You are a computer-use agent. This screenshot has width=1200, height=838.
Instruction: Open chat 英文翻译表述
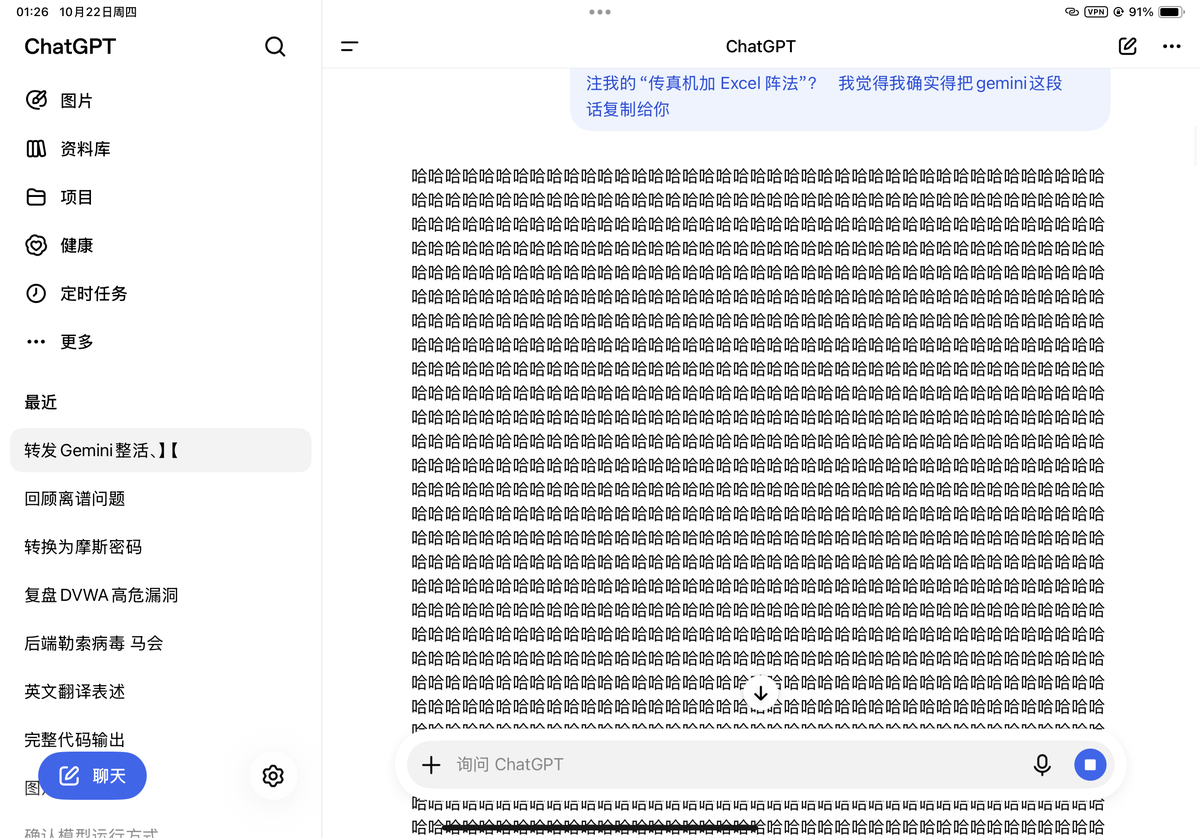coord(160,691)
